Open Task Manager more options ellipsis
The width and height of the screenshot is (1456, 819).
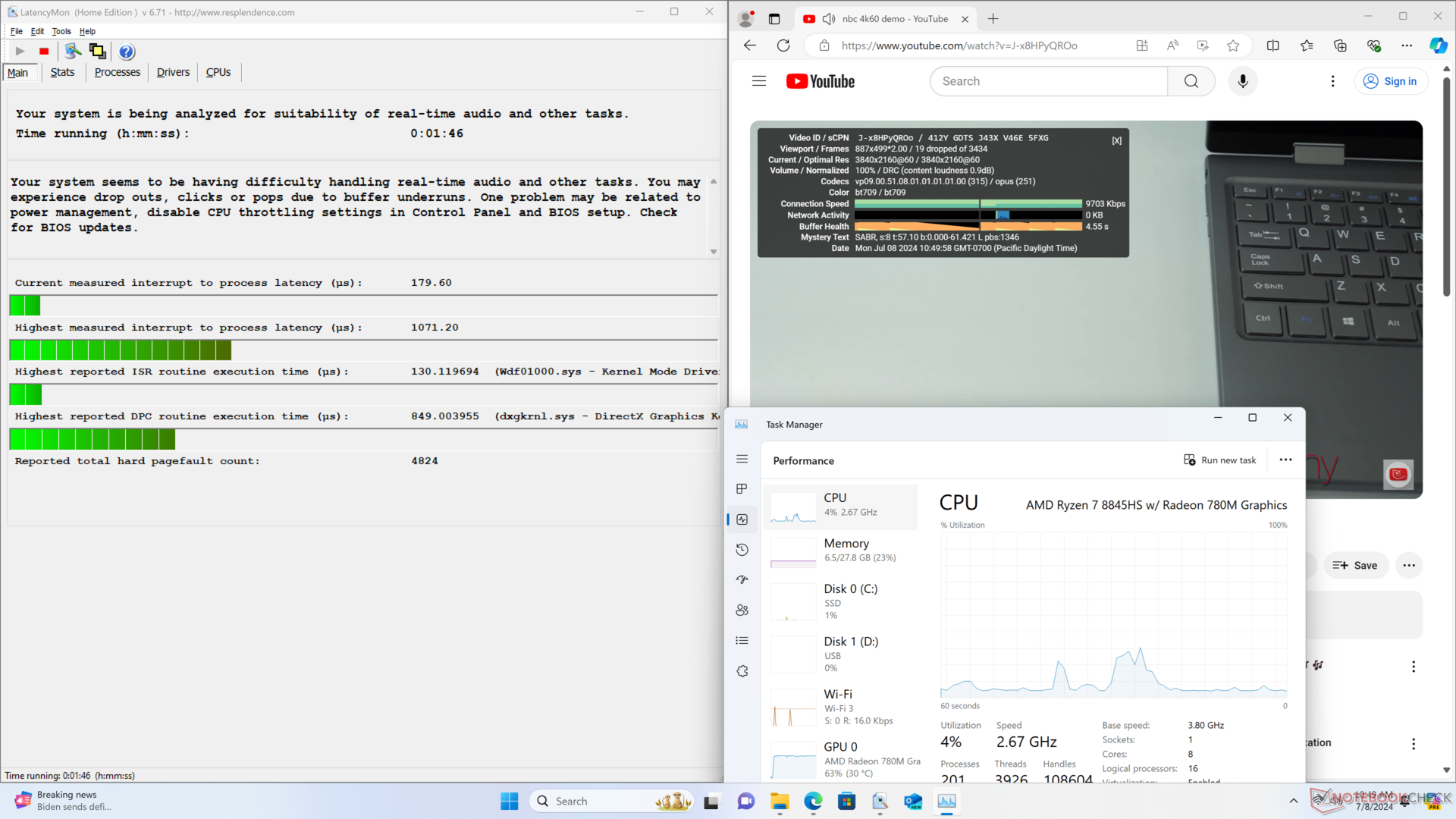coord(1285,460)
